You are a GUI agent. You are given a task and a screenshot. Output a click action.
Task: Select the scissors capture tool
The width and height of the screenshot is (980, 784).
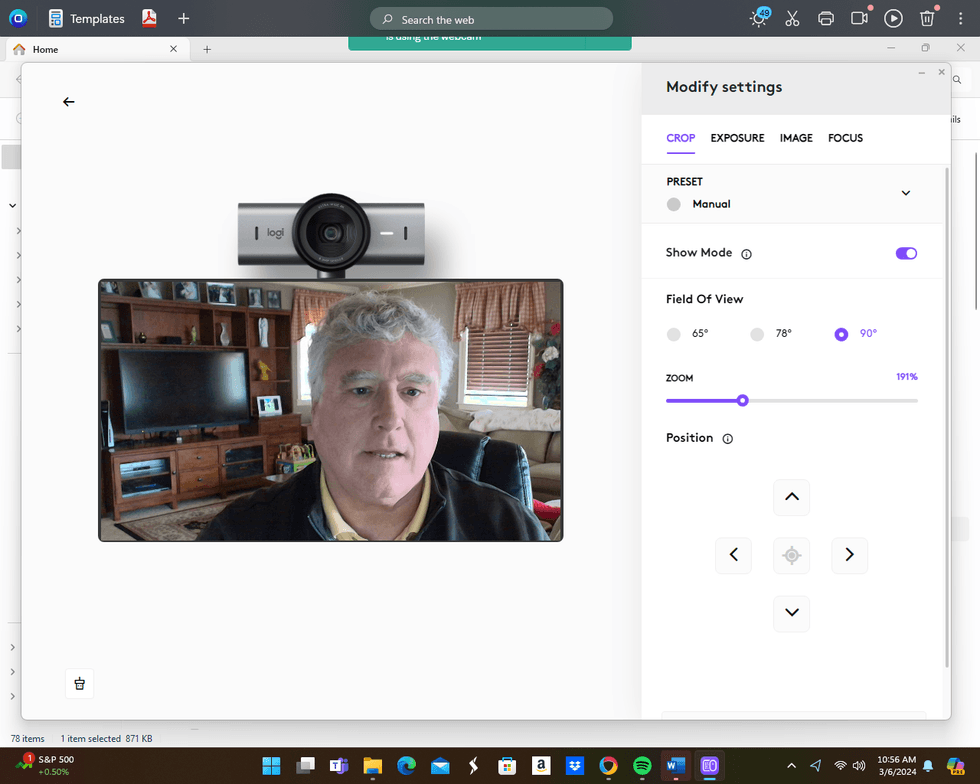(792, 18)
